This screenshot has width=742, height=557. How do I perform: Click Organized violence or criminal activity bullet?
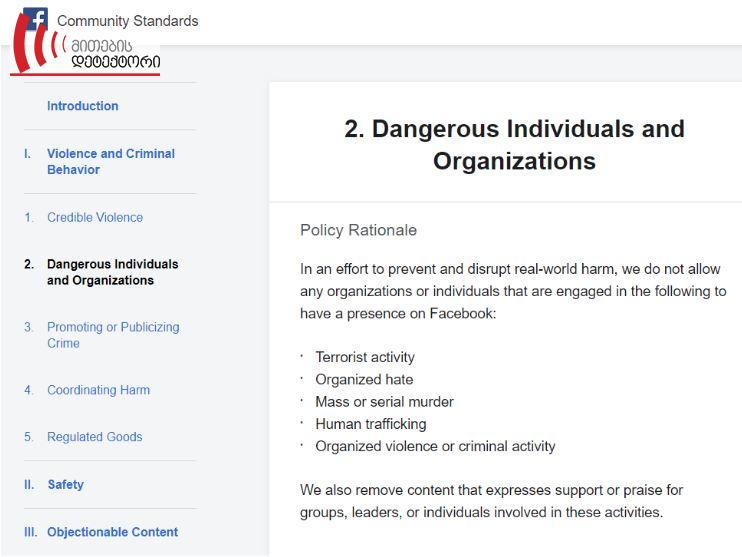click(435, 446)
